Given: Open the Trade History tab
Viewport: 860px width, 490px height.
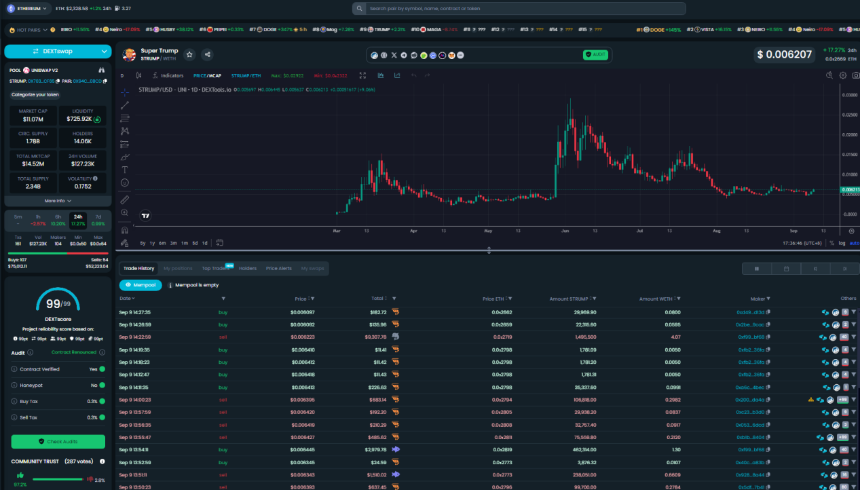Looking at the screenshot, I should point(139,268).
